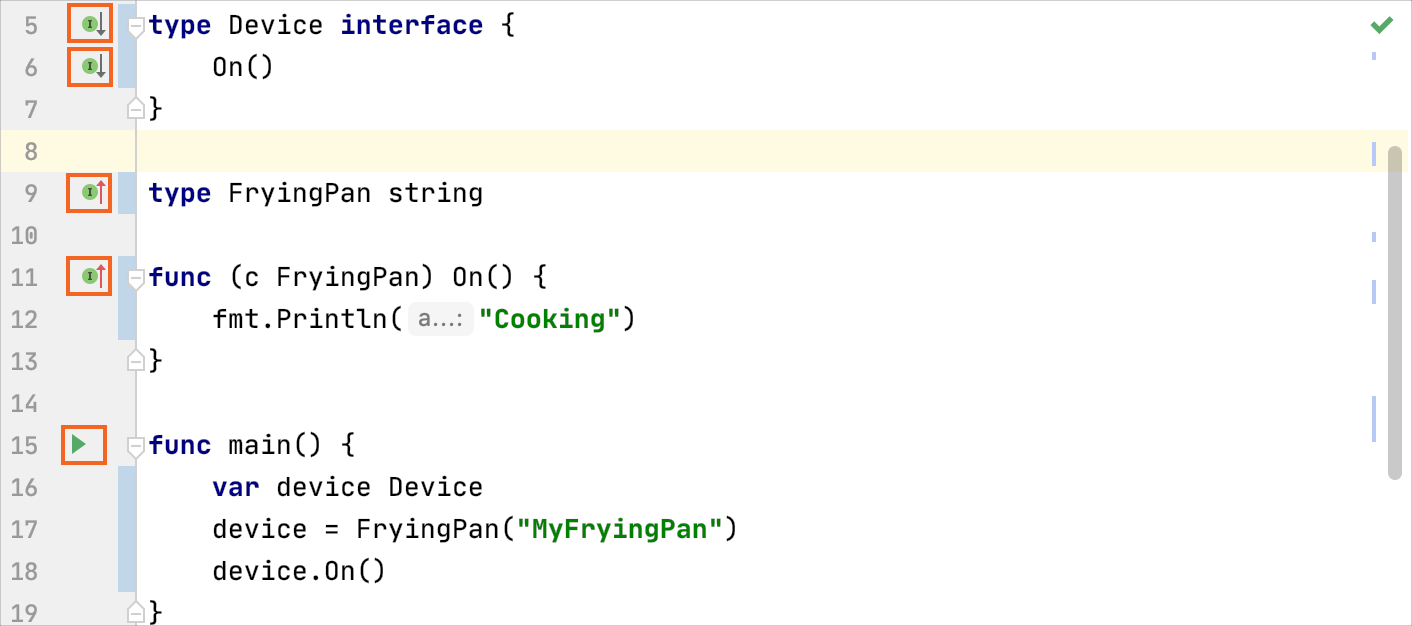This screenshot has height=626, width=1412.
Task: Click the closing fold marker on line 7
Action: tap(136, 108)
